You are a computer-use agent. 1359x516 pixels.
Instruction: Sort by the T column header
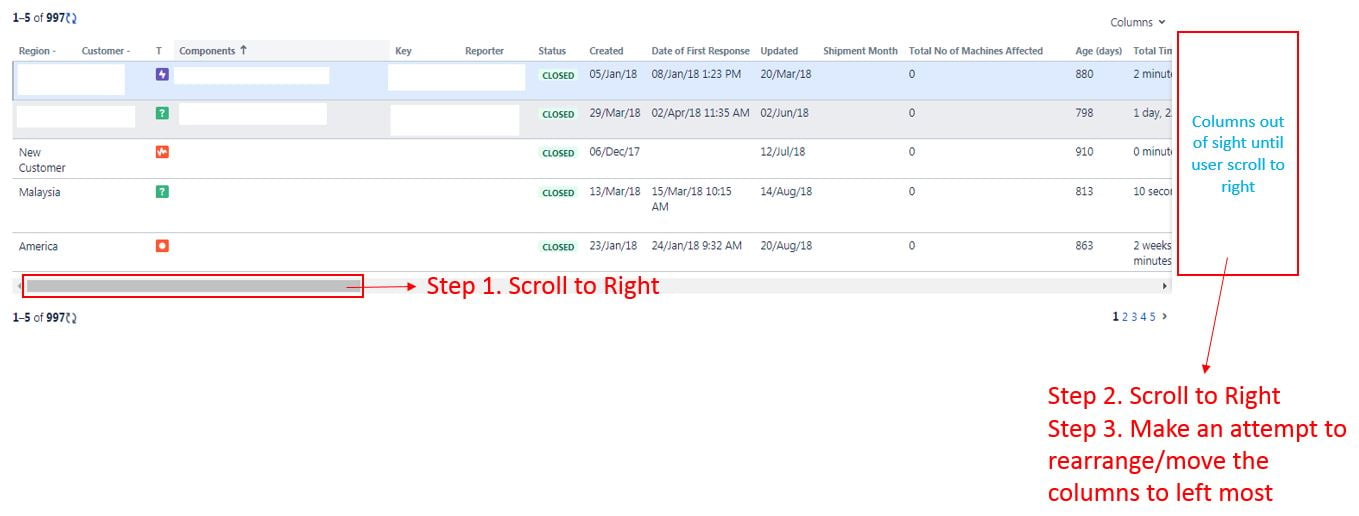(158, 51)
